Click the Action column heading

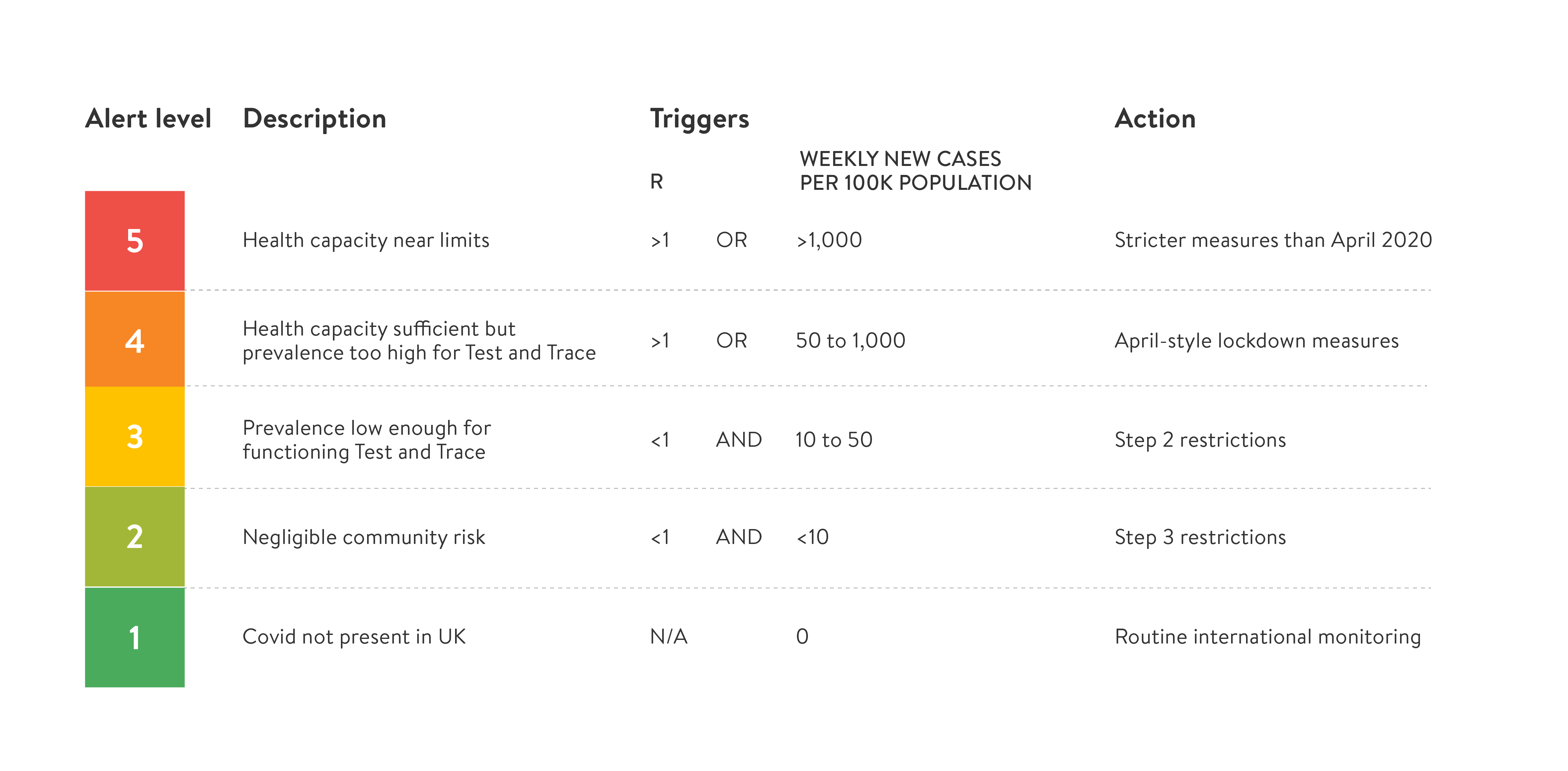coord(1155,118)
